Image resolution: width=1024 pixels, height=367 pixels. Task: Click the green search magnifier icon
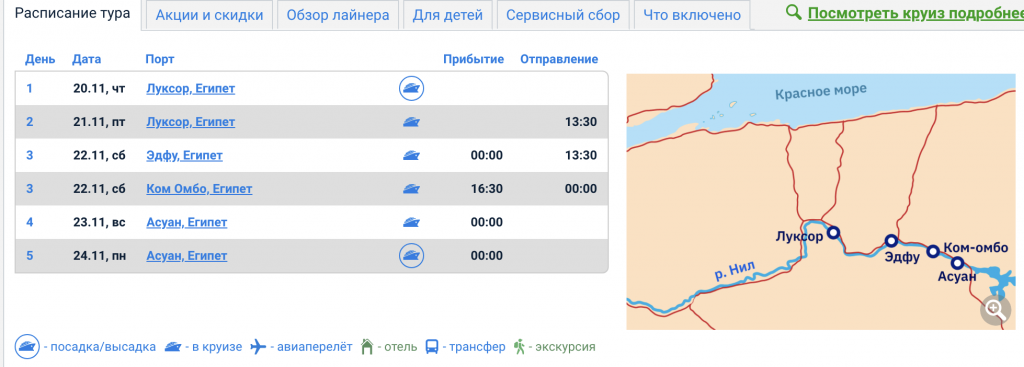[793, 12]
